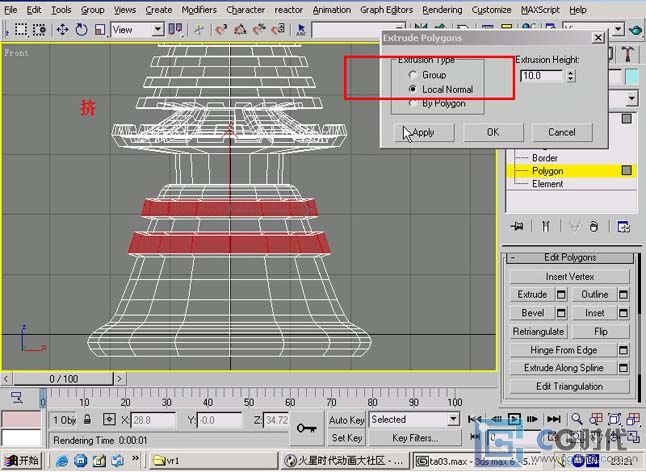
Task: Click OK in Extrude Polygons dialog
Action: point(493,132)
